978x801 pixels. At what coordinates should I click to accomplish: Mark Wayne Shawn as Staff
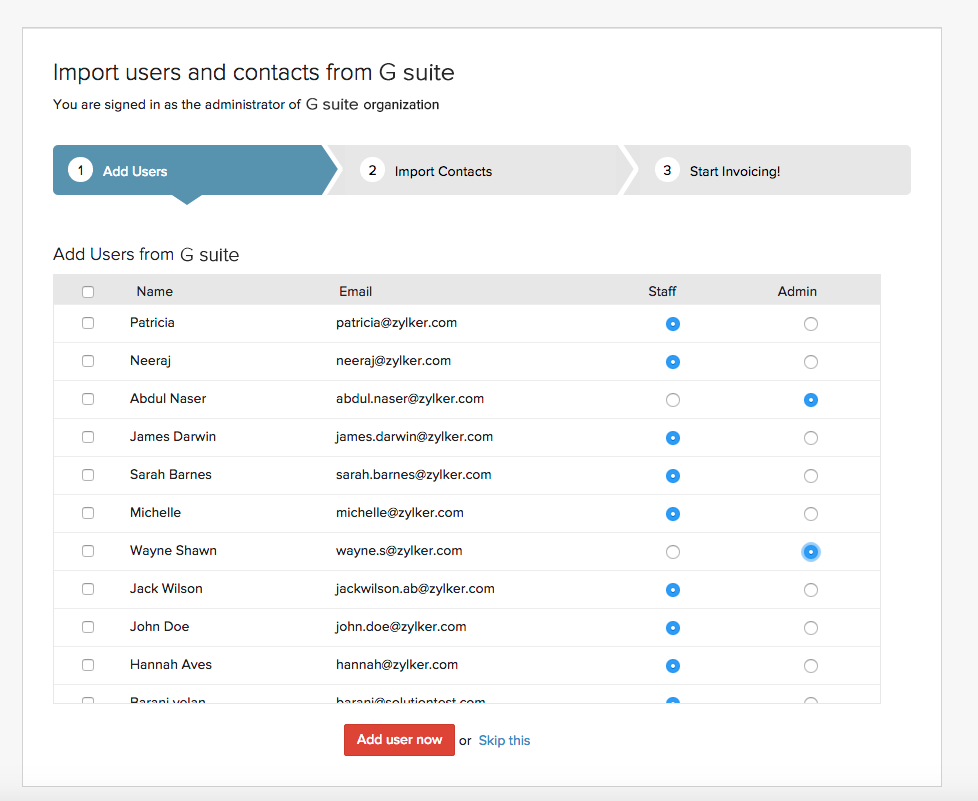tap(673, 551)
